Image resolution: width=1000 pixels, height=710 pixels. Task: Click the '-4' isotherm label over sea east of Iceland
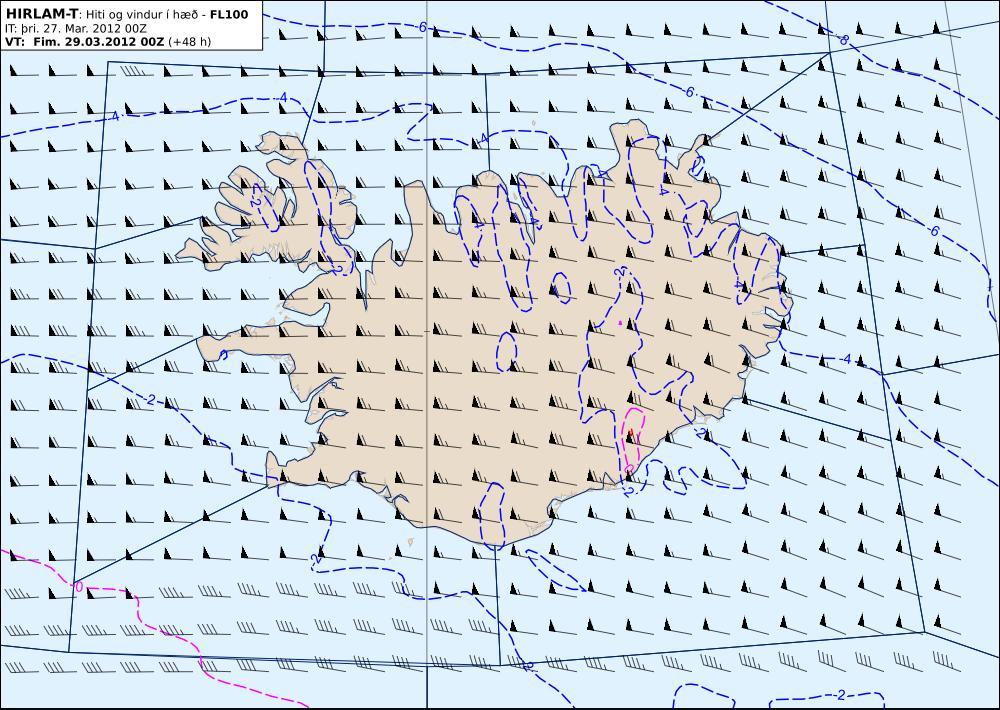[844, 360]
